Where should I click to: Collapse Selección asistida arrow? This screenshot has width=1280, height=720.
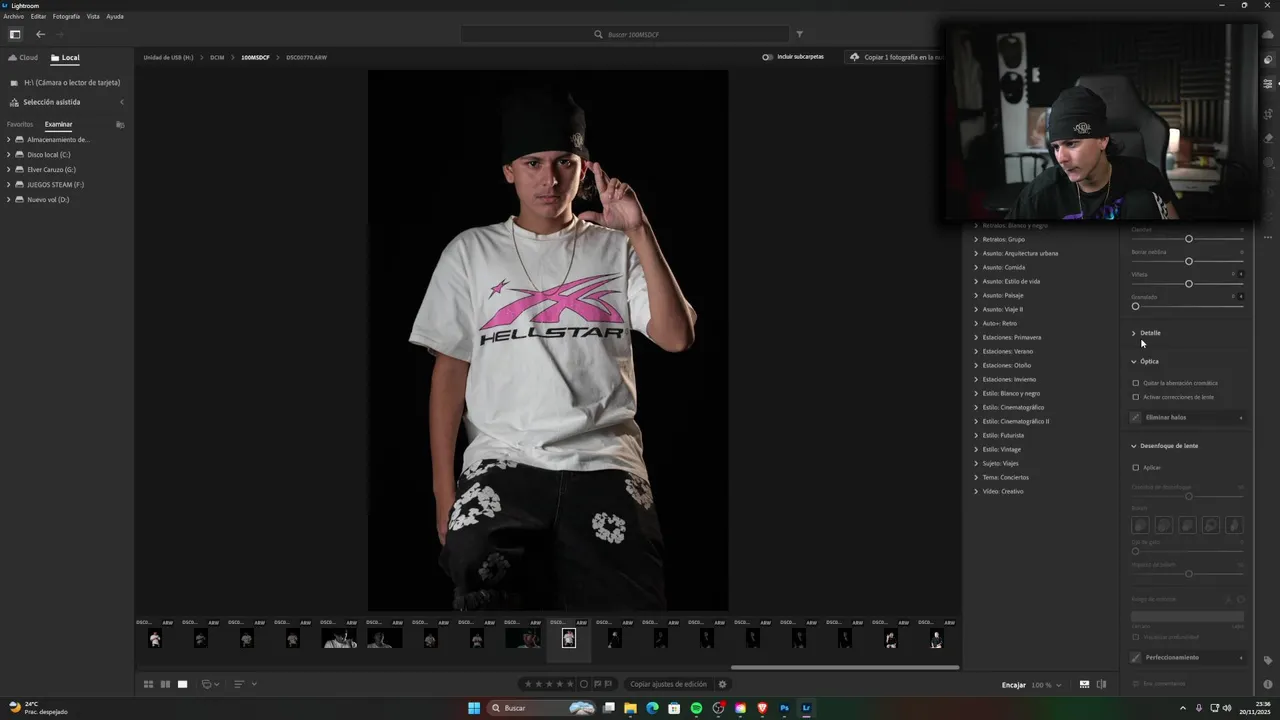click(x=122, y=102)
